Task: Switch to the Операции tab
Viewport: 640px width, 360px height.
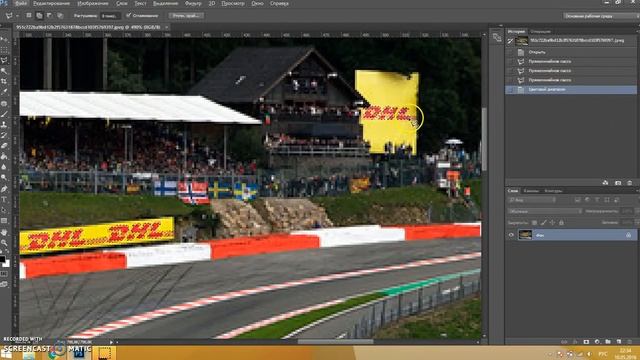Action: coord(540,31)
